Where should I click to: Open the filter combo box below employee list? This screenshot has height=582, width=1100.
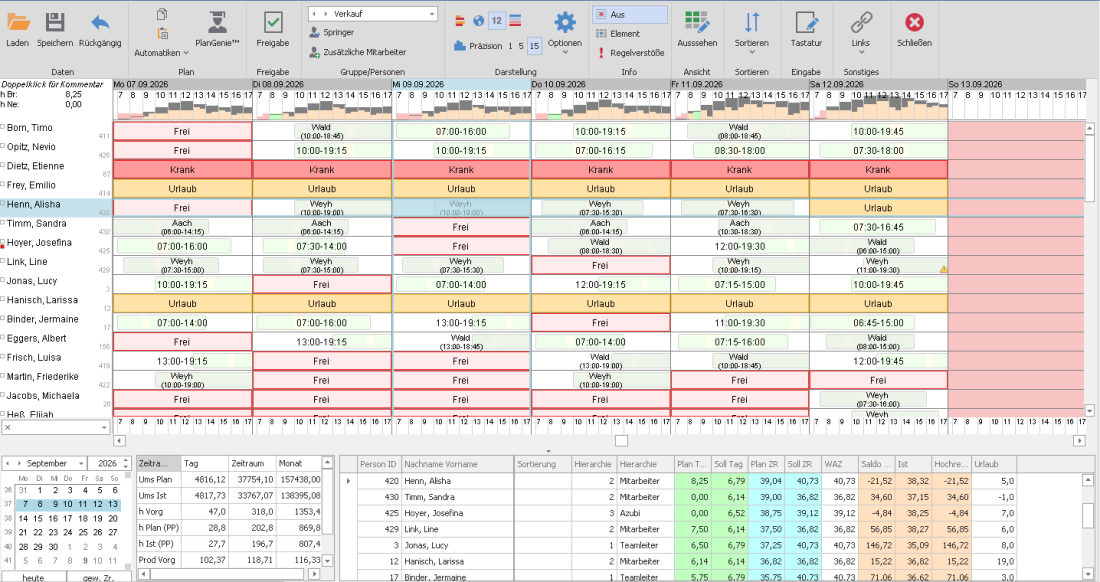(104, 427)
